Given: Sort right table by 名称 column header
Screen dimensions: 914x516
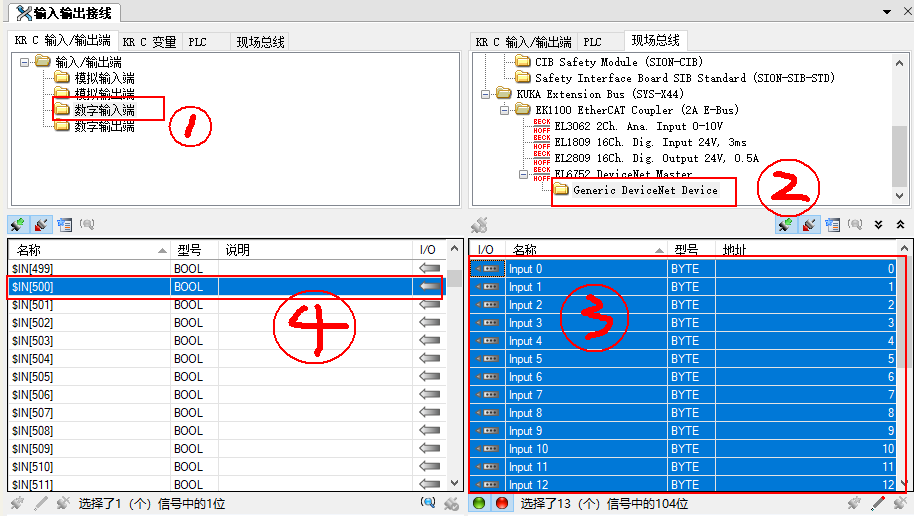Looking at the screenshot, I should click(586, 250).
